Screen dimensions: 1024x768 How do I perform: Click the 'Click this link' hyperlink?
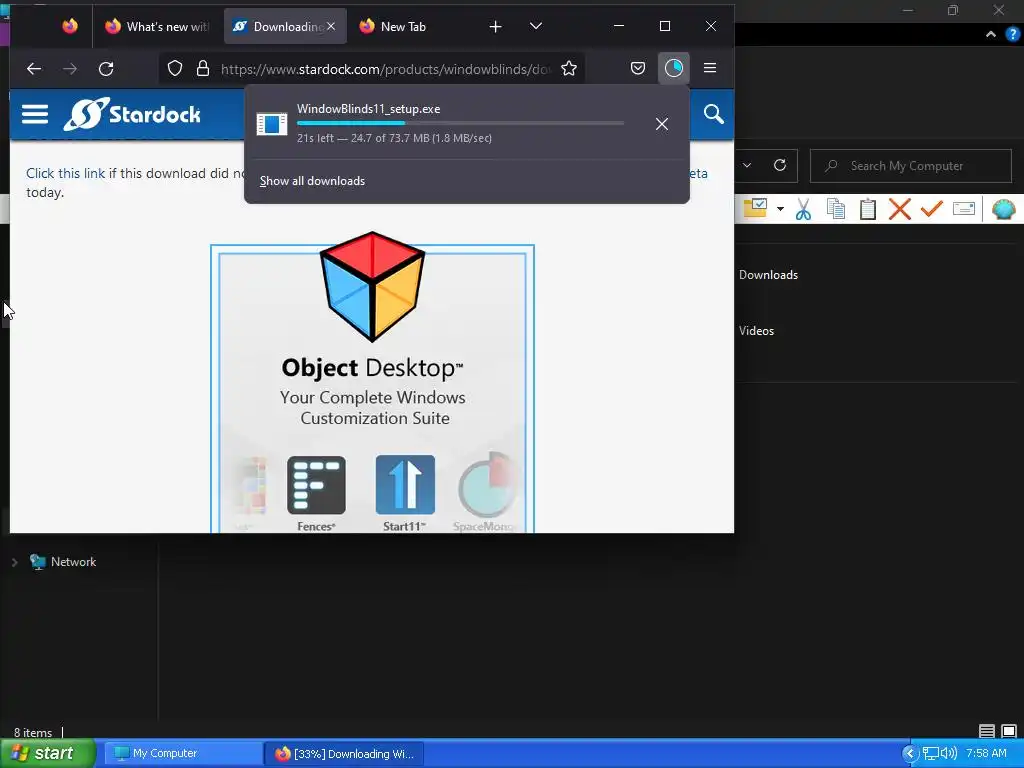point(65,173)
